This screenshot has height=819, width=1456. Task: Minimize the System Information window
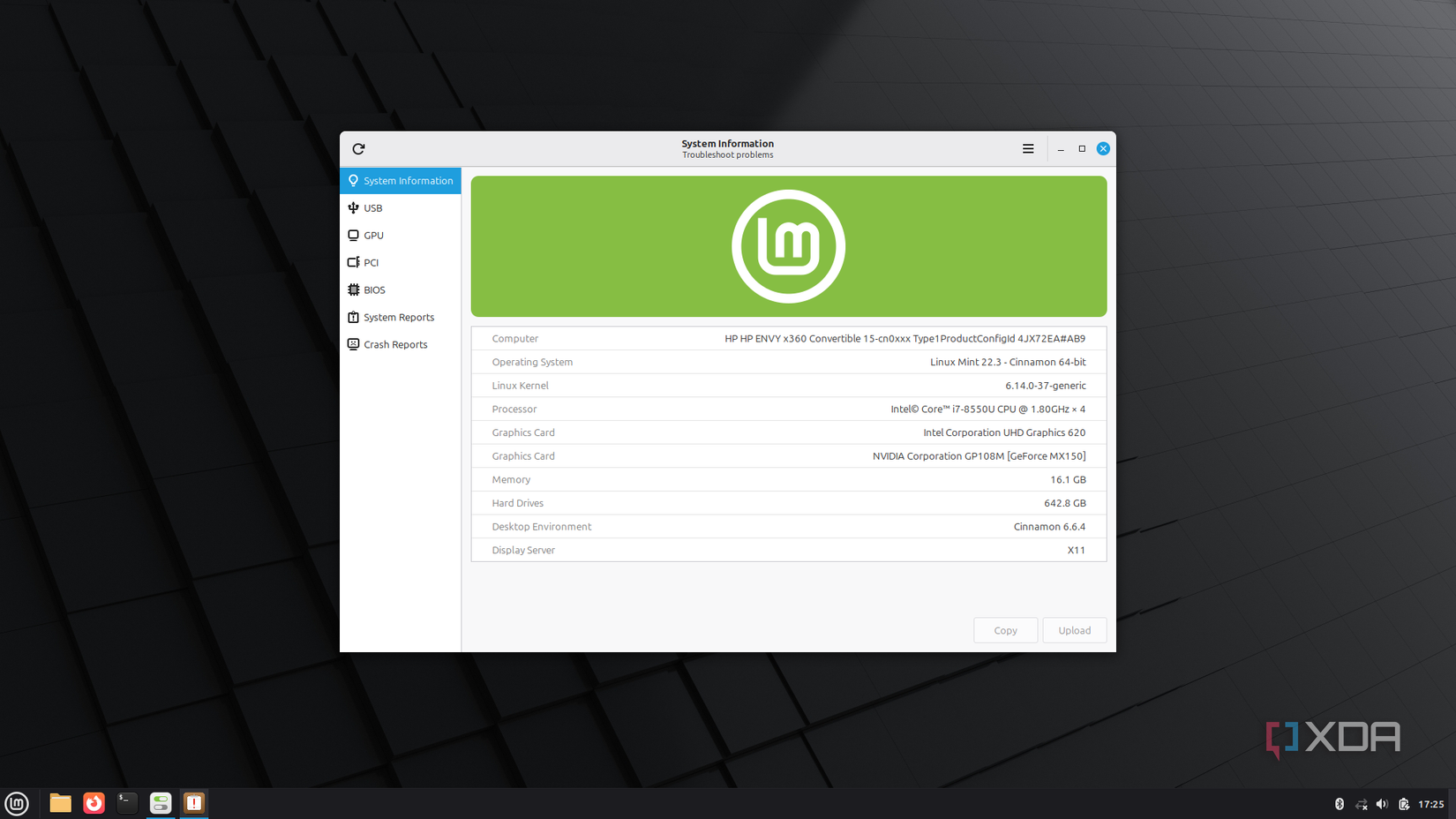(1061, 149)
